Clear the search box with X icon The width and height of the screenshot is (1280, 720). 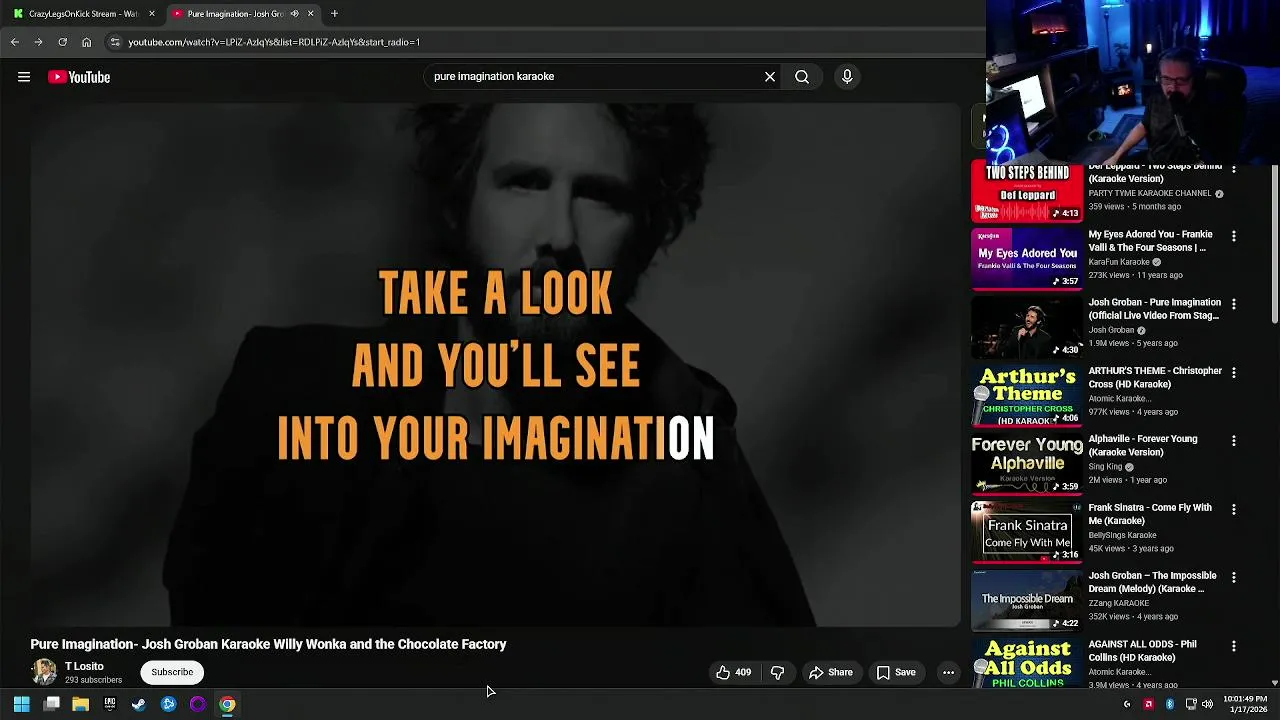point(770,76)
